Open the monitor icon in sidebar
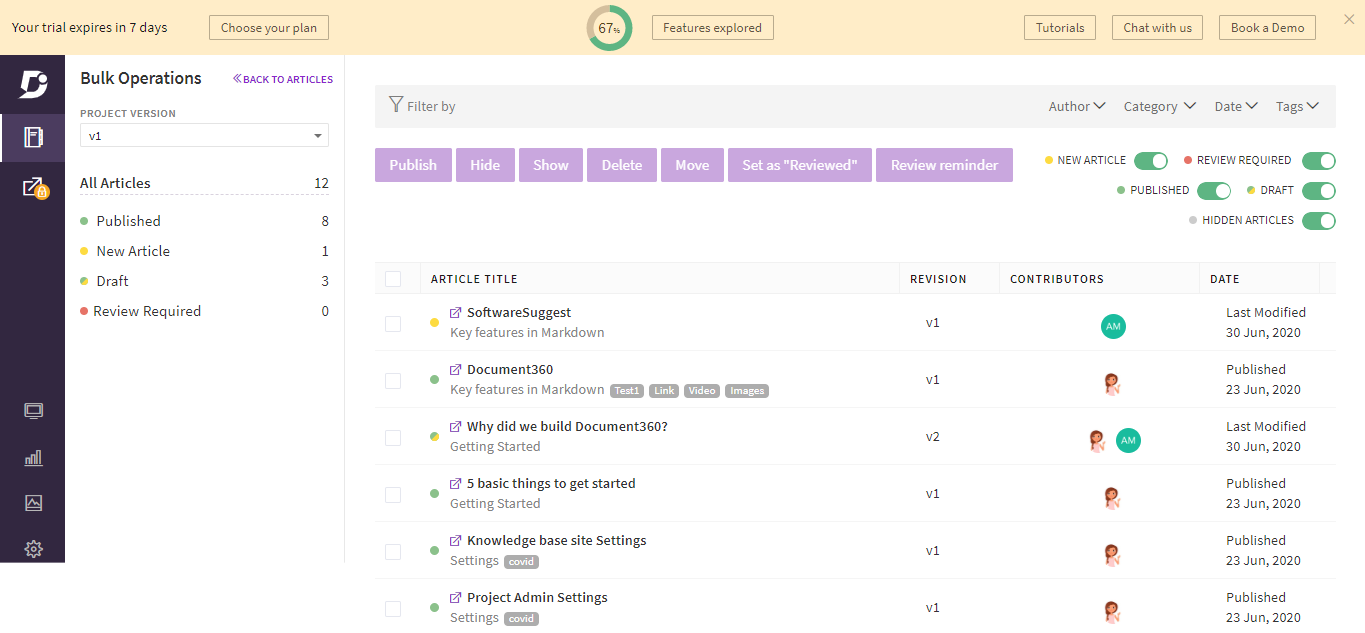The width and height of the screenshot is (1365, 633). pyautogui.click(x=33, y=411)
